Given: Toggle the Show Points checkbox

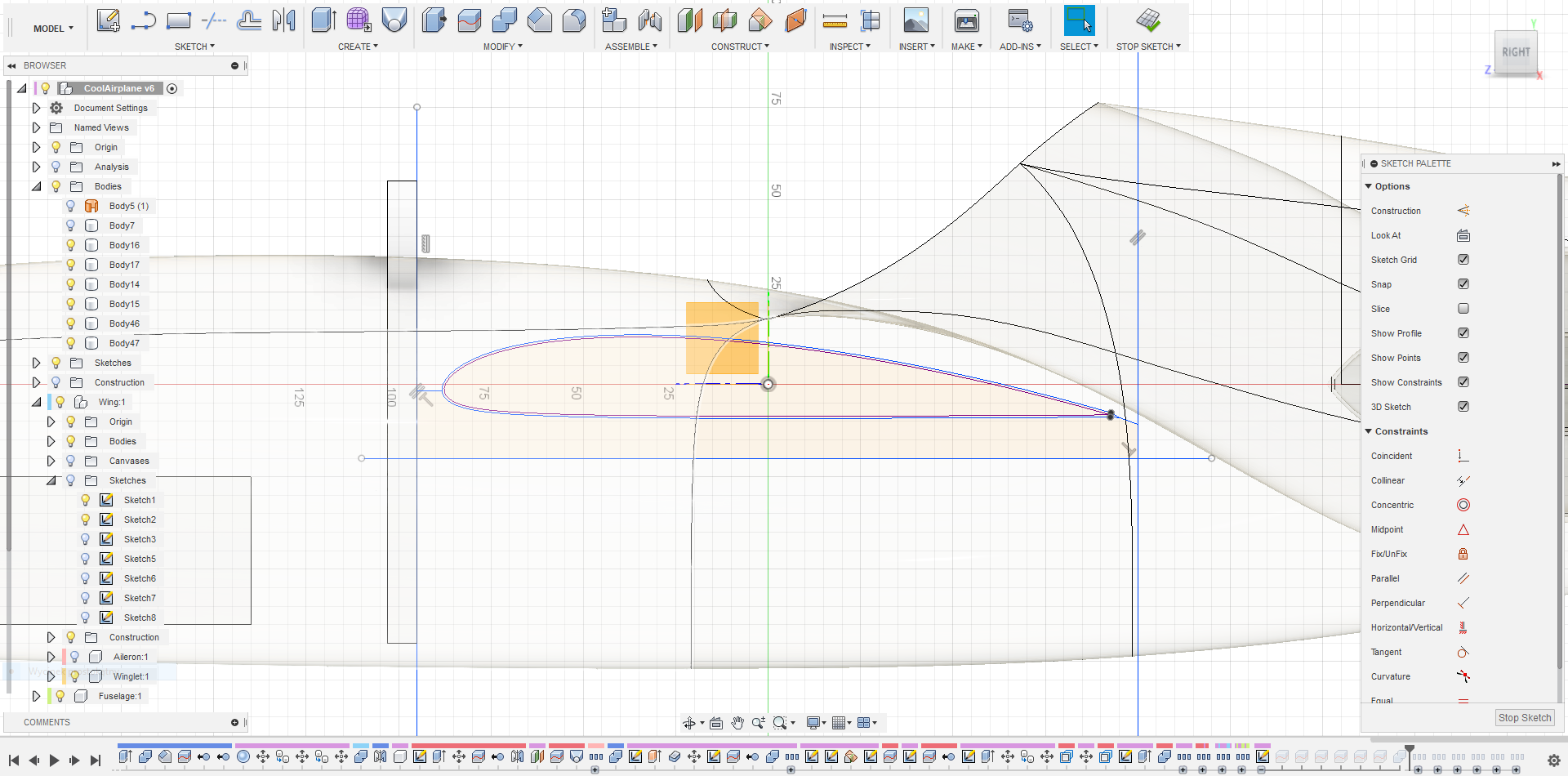Looking at the screenshot, I should click(1463, 358).
